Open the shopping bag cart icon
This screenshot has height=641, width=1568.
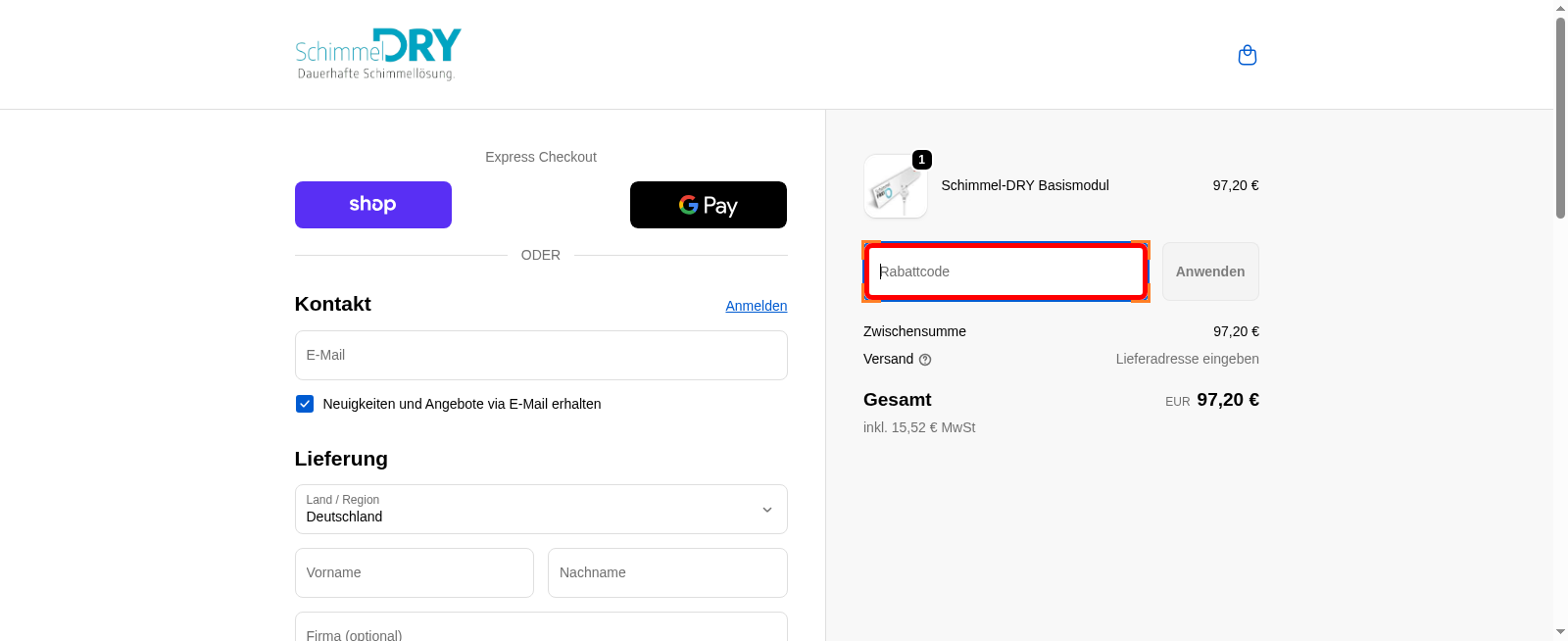point(1247,55)
